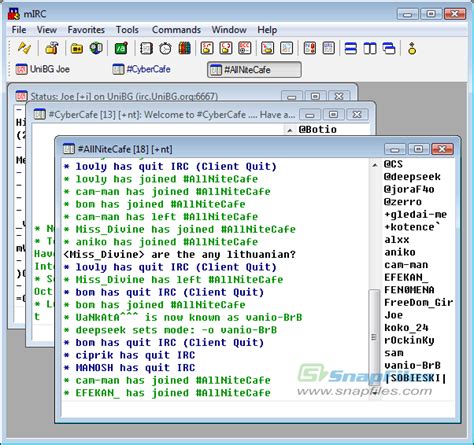Open the Favorites menu
Viewport: 474px width, 445px height.
coord(86,30)
